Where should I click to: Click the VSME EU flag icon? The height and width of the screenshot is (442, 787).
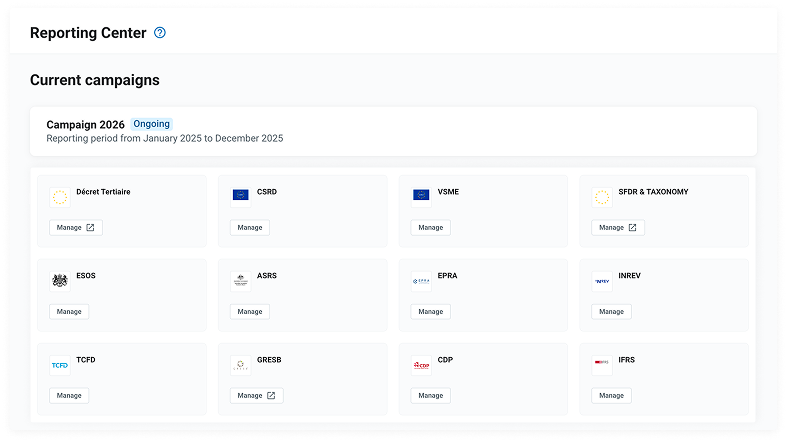[421, 197]
